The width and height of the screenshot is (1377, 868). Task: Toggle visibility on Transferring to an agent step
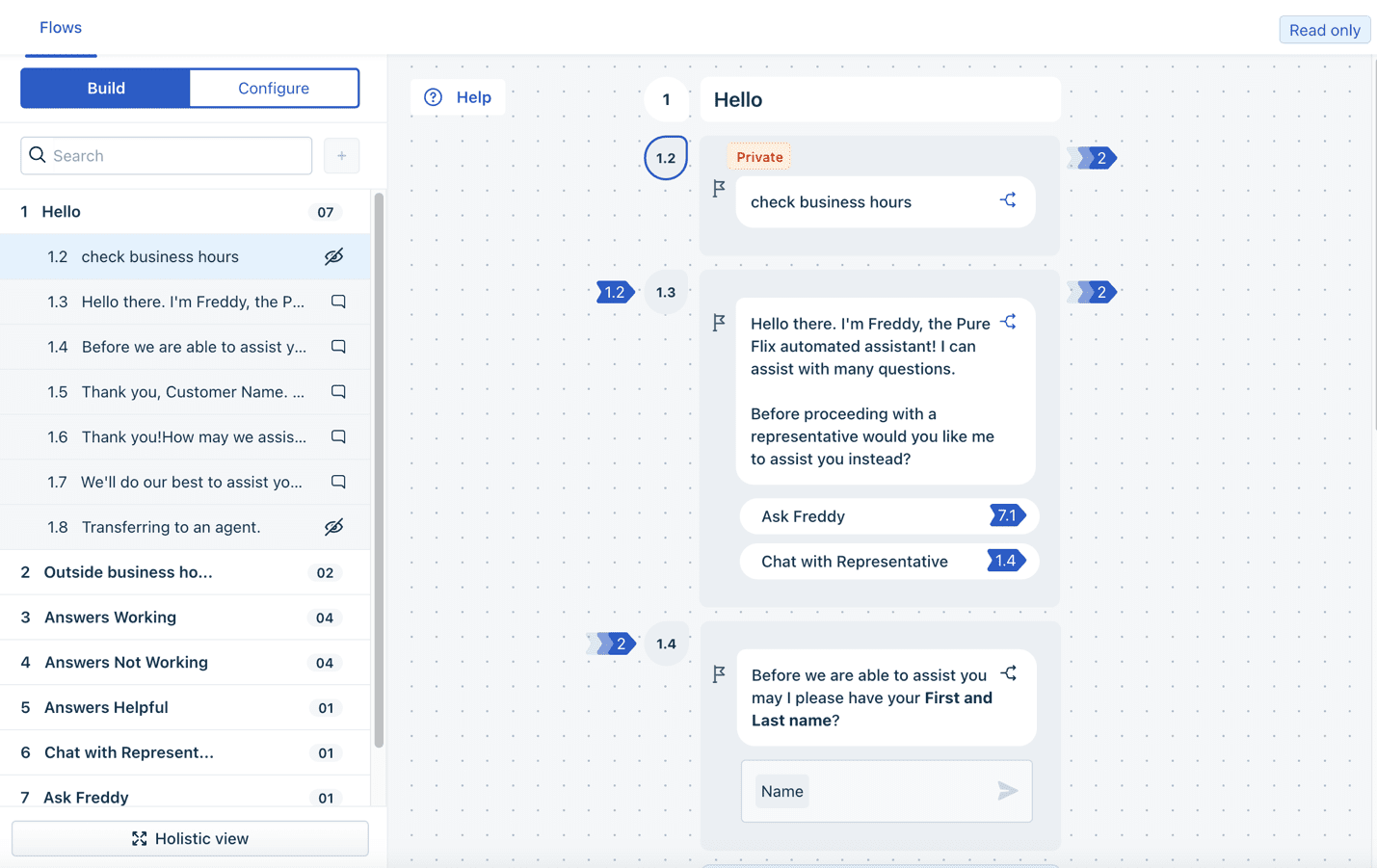click(333, 527)
